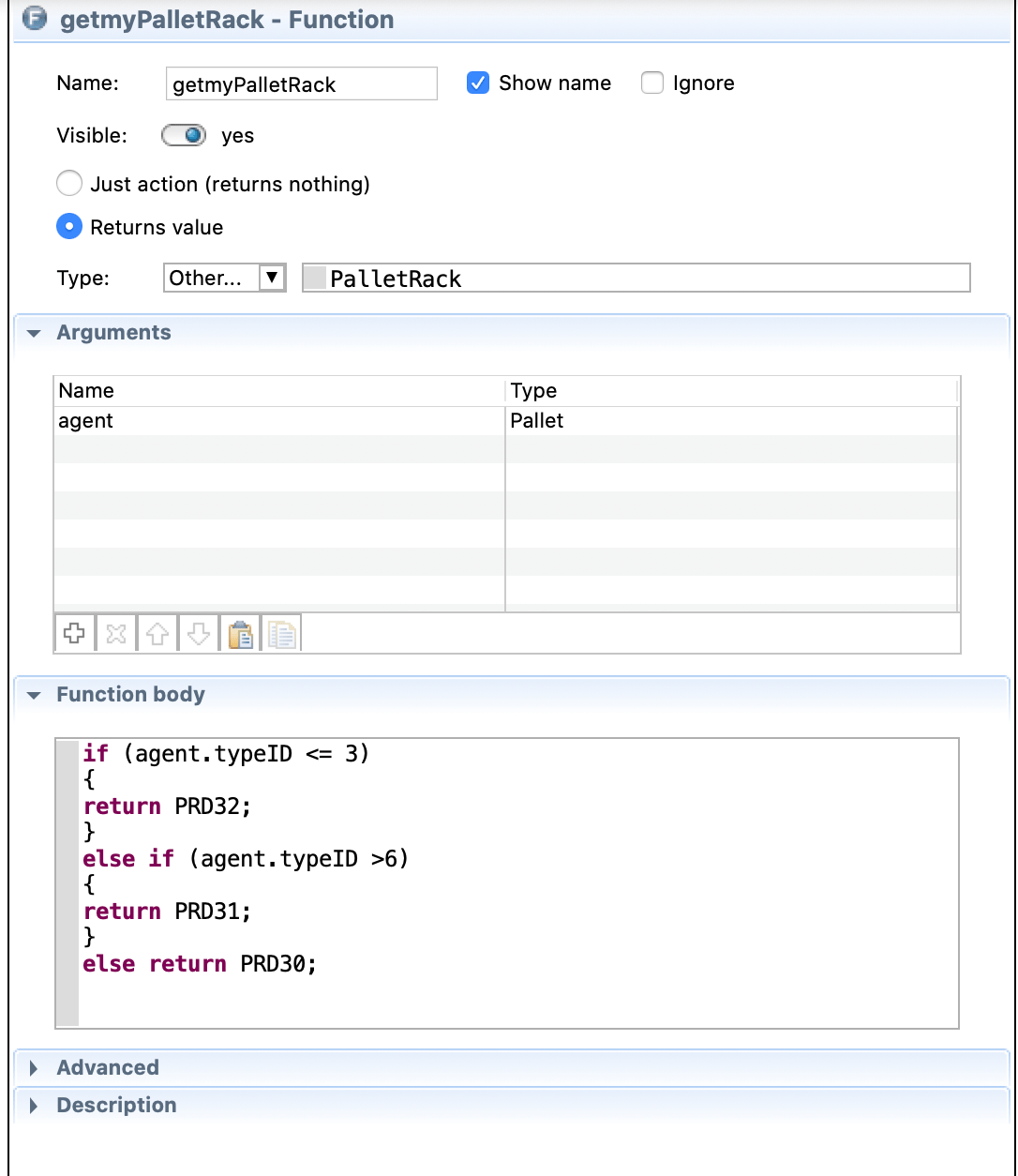Move argument up with up arrow icon
The height and width of the screenshot is (1176, 1018).
pos(157,635)
